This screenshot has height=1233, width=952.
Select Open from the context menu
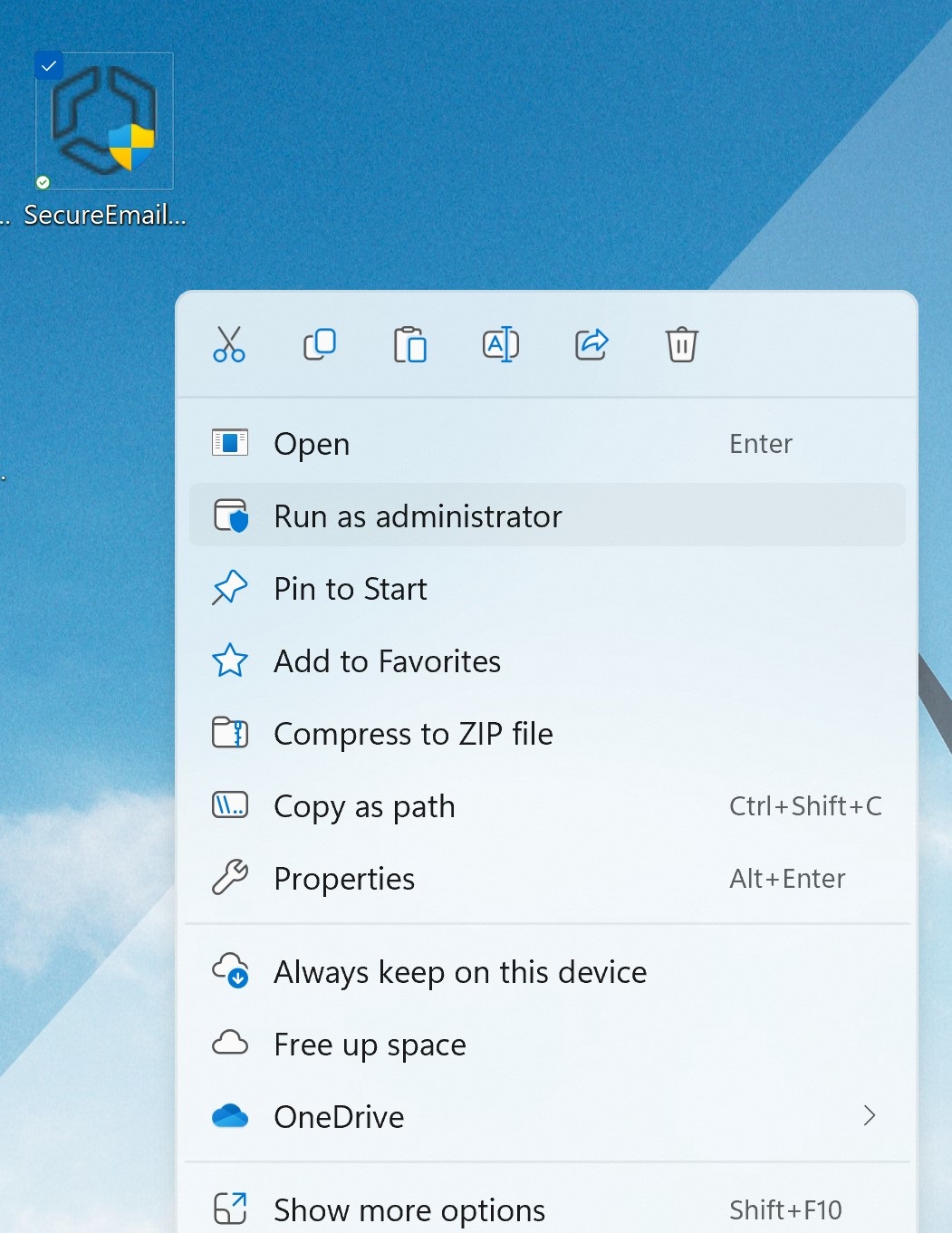click(547, 444)
